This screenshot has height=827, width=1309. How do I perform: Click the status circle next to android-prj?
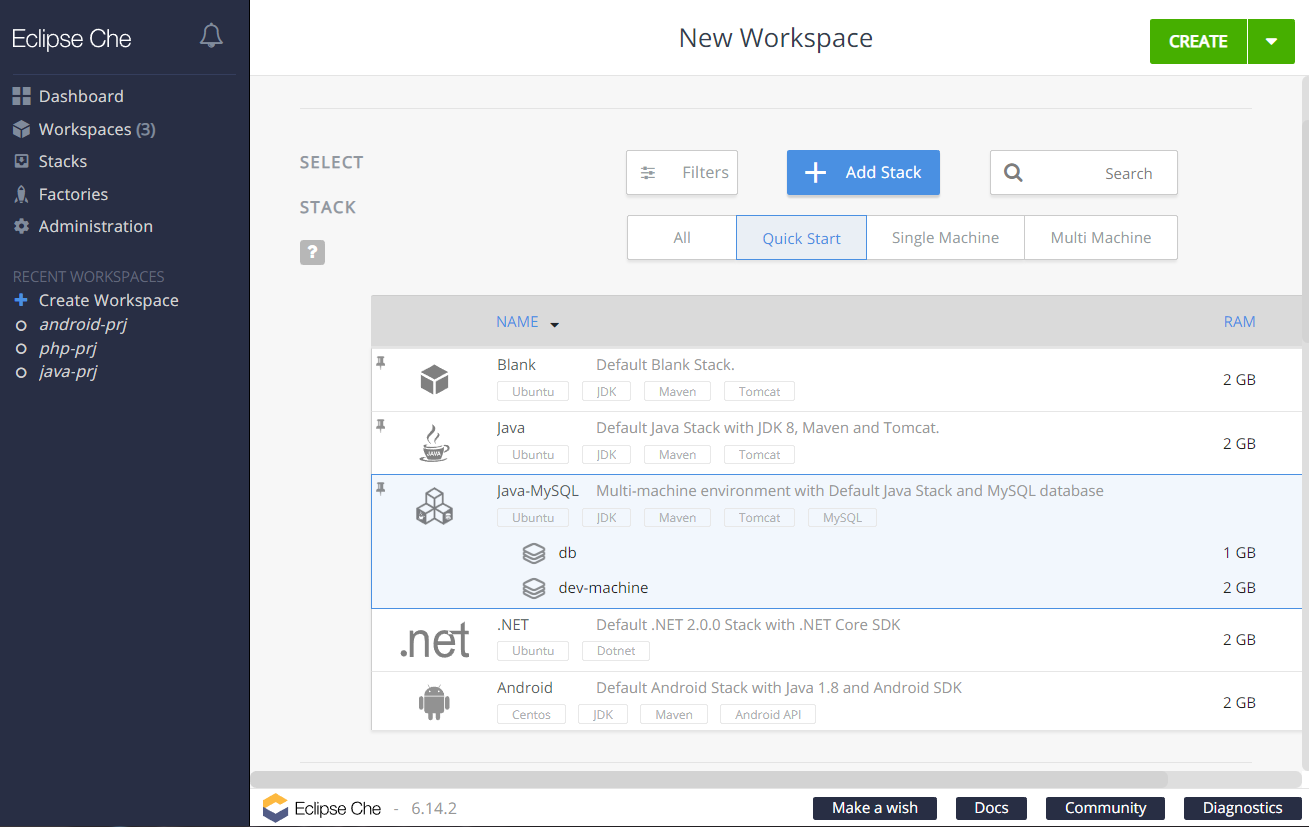pyautogui.click(x=21, y=325)
